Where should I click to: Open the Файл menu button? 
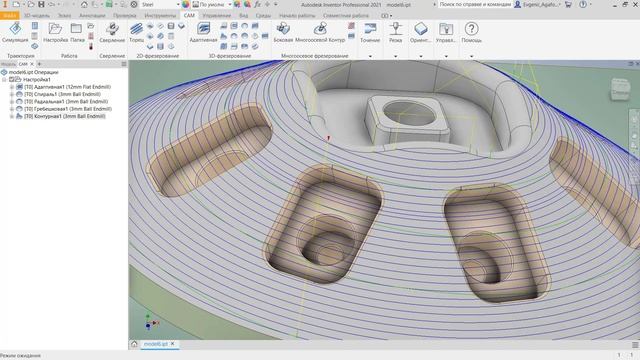coord(9,16)
